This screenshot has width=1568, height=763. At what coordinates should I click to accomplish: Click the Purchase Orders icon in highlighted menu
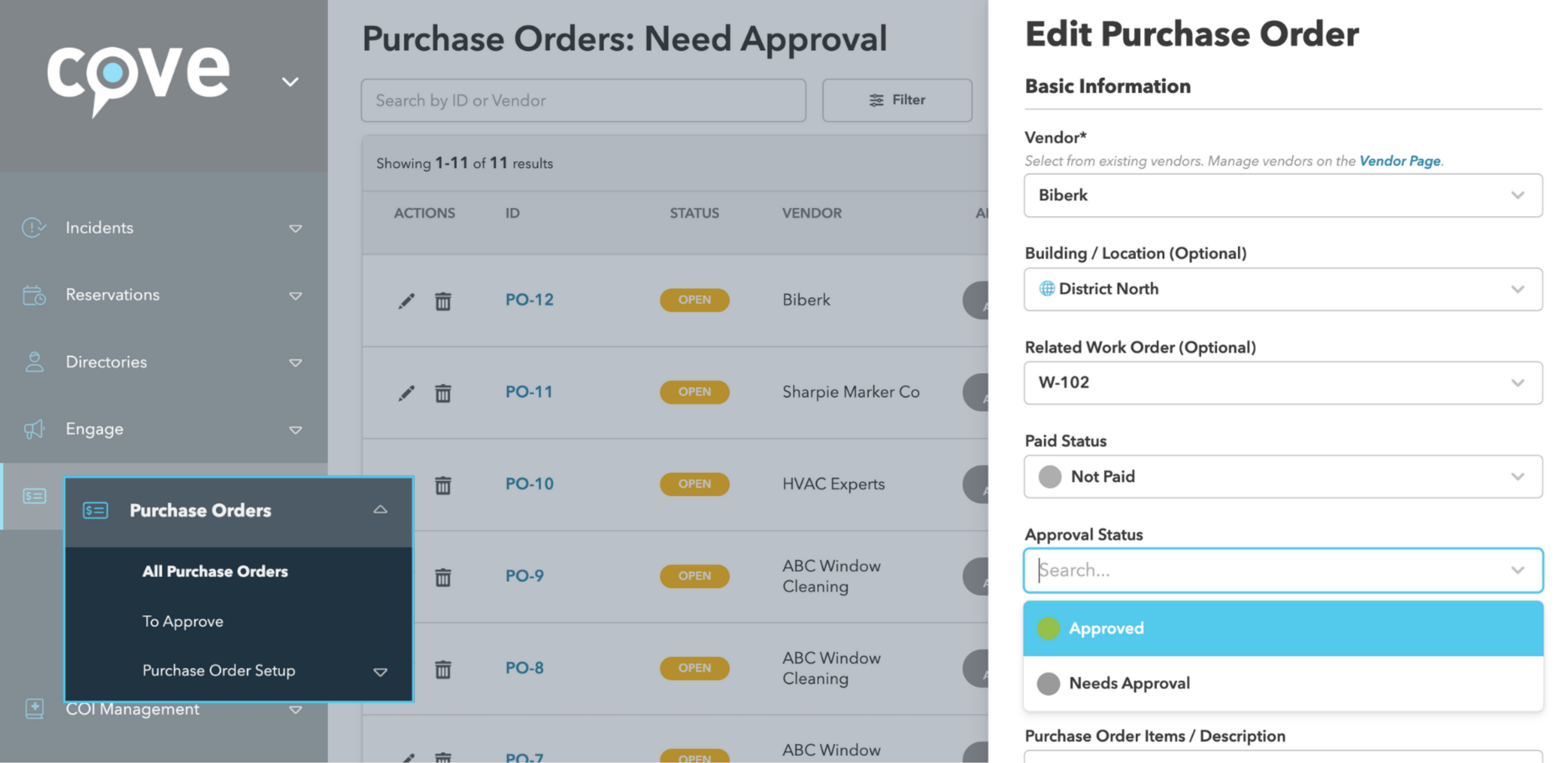tap(96, 510)
